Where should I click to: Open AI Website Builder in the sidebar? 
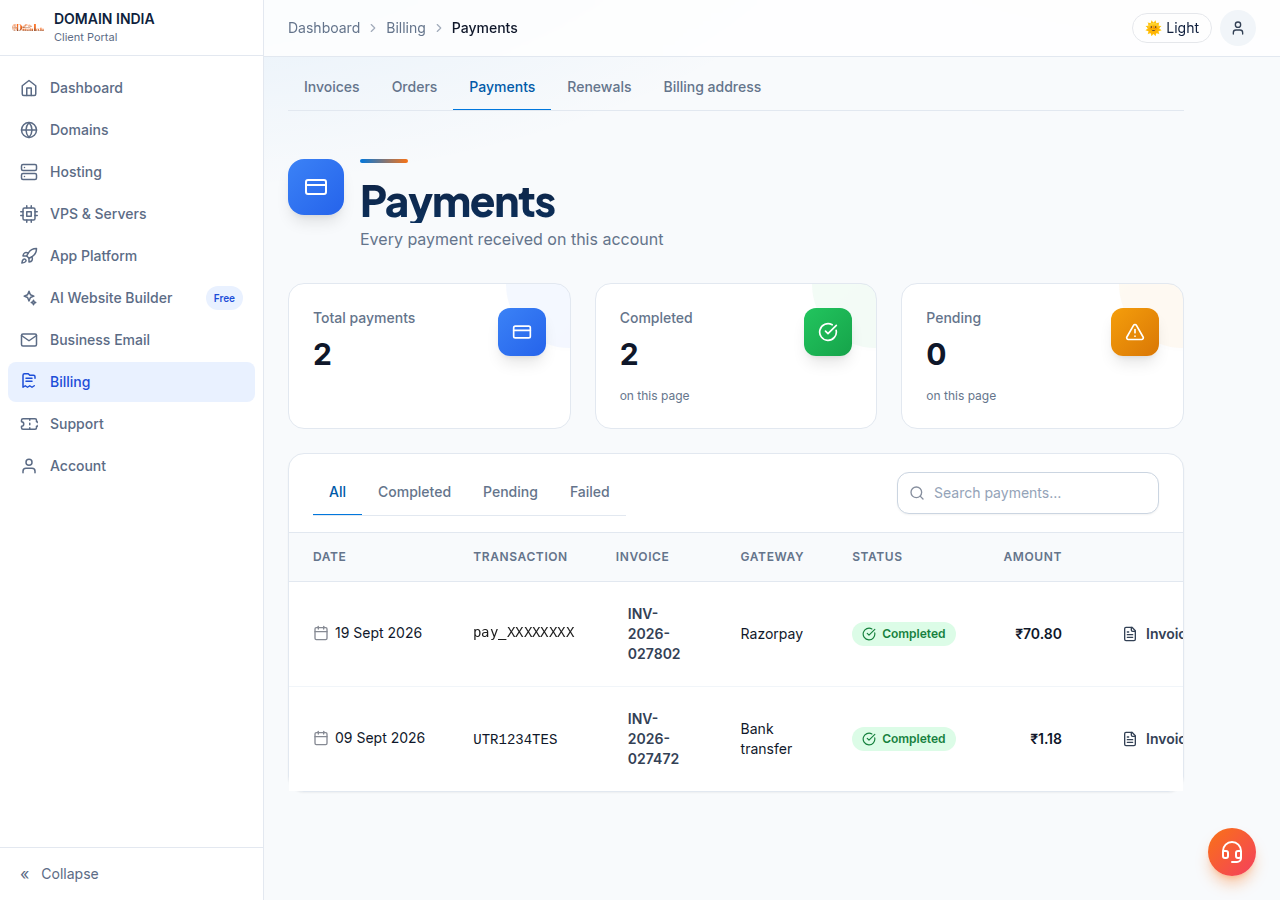click(131, 298)
